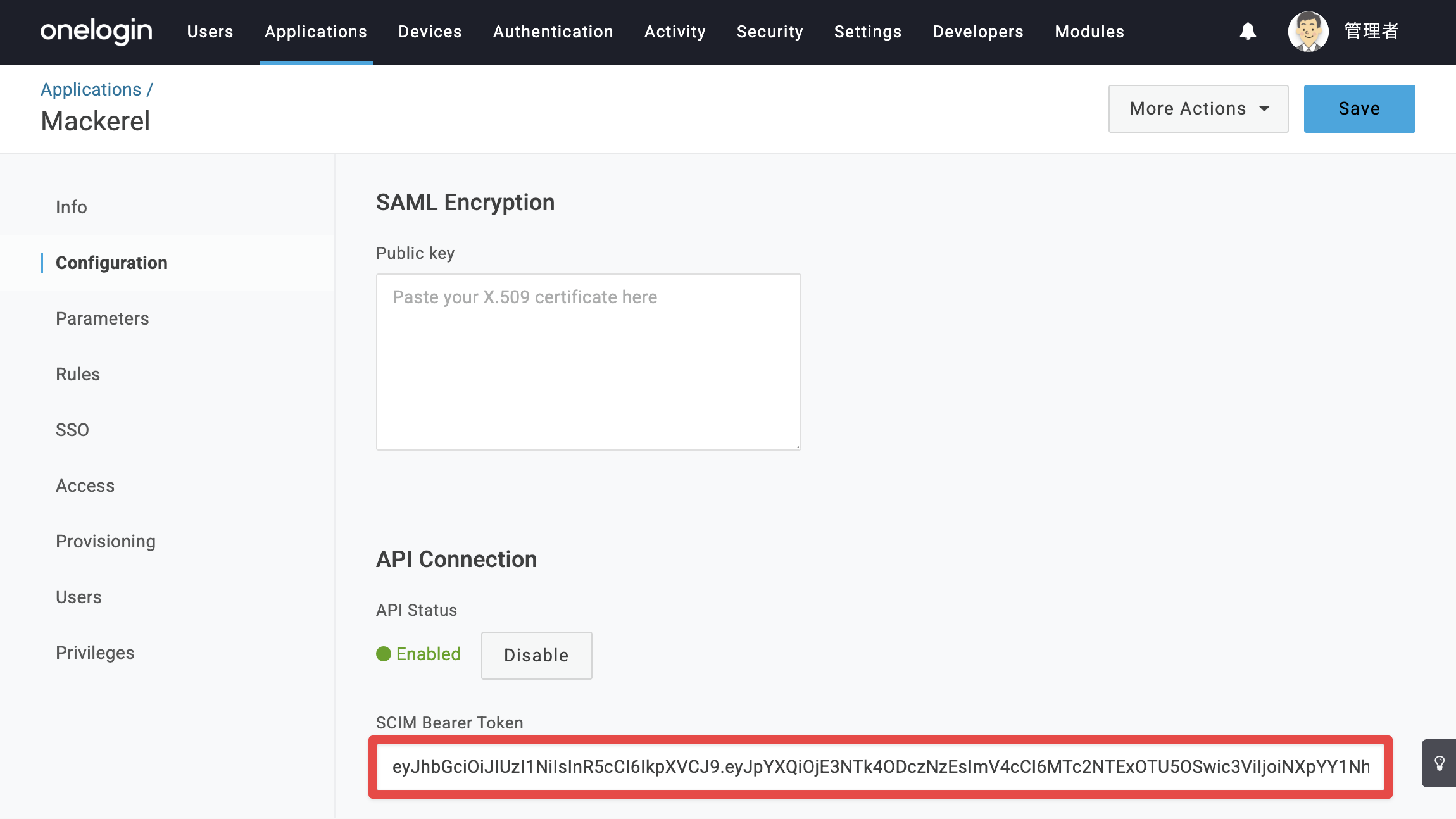Disable the API connection

[x=537, y=655]
